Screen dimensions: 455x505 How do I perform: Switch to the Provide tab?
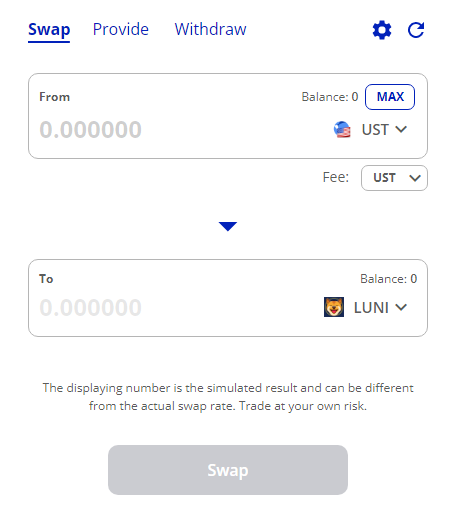121,29
